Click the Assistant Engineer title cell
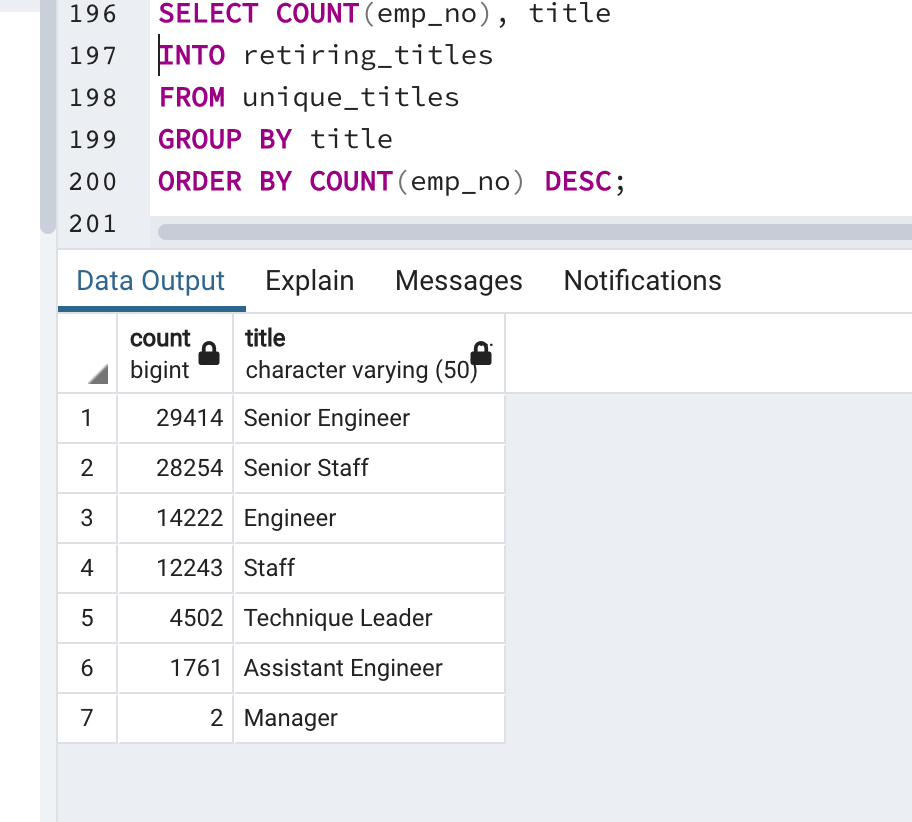The height and width of the screenshot is (822, 912). coord(369,668)
